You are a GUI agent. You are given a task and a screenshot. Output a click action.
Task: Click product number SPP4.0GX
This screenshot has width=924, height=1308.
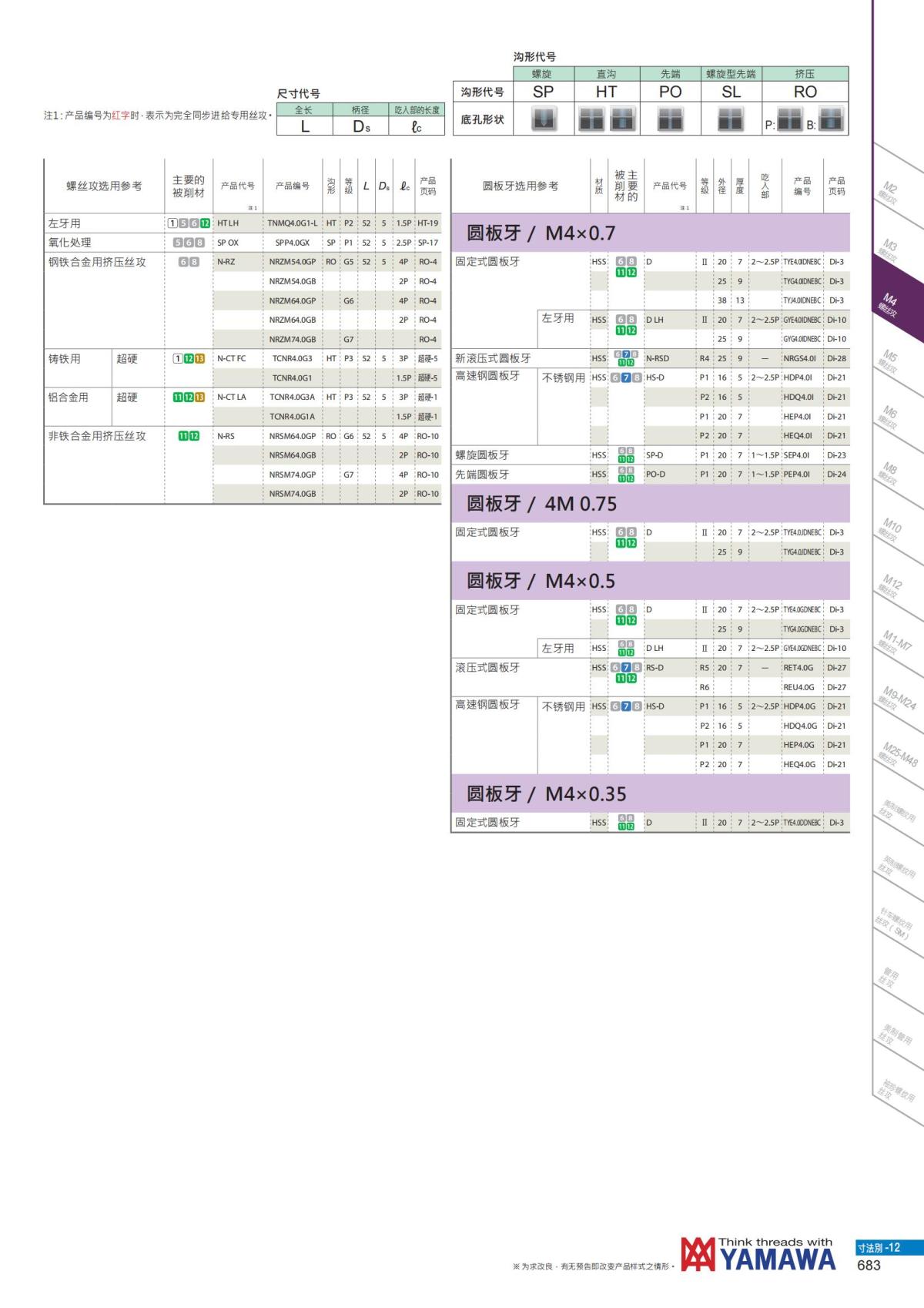click(293, 243)
